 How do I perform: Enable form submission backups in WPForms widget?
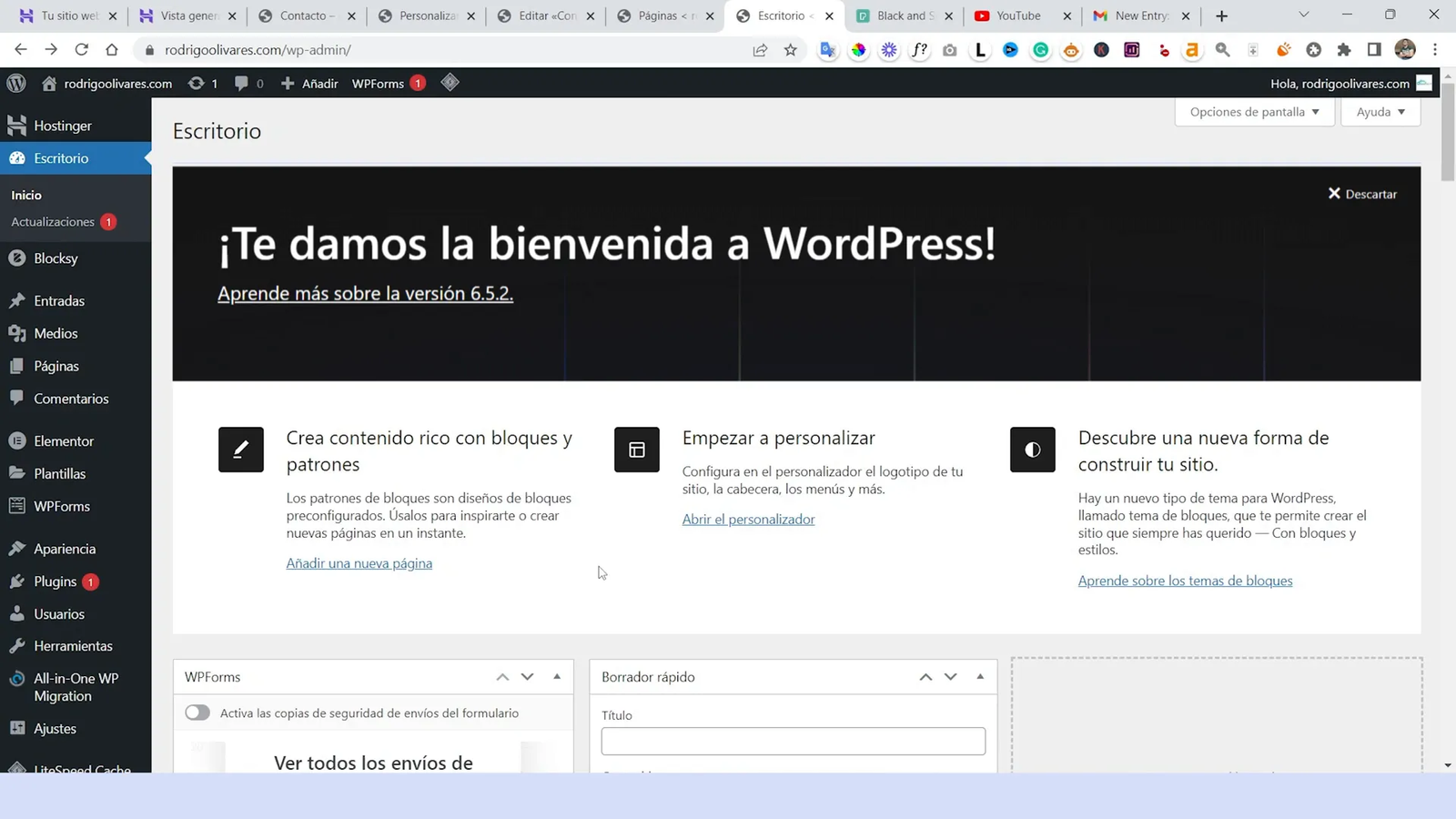197,713
